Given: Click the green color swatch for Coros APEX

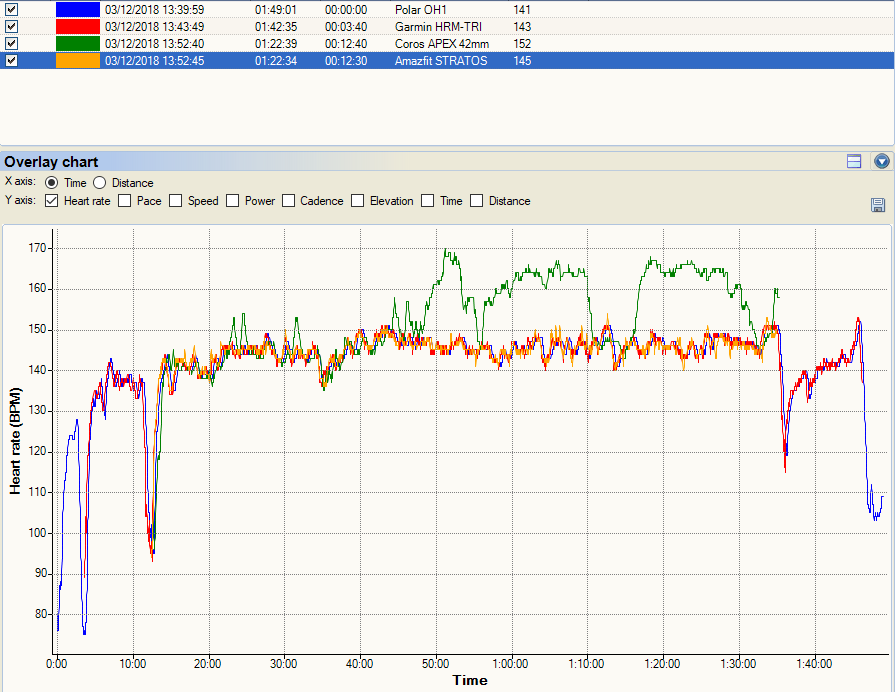Looking at the screenshot, I should [78, 44].
